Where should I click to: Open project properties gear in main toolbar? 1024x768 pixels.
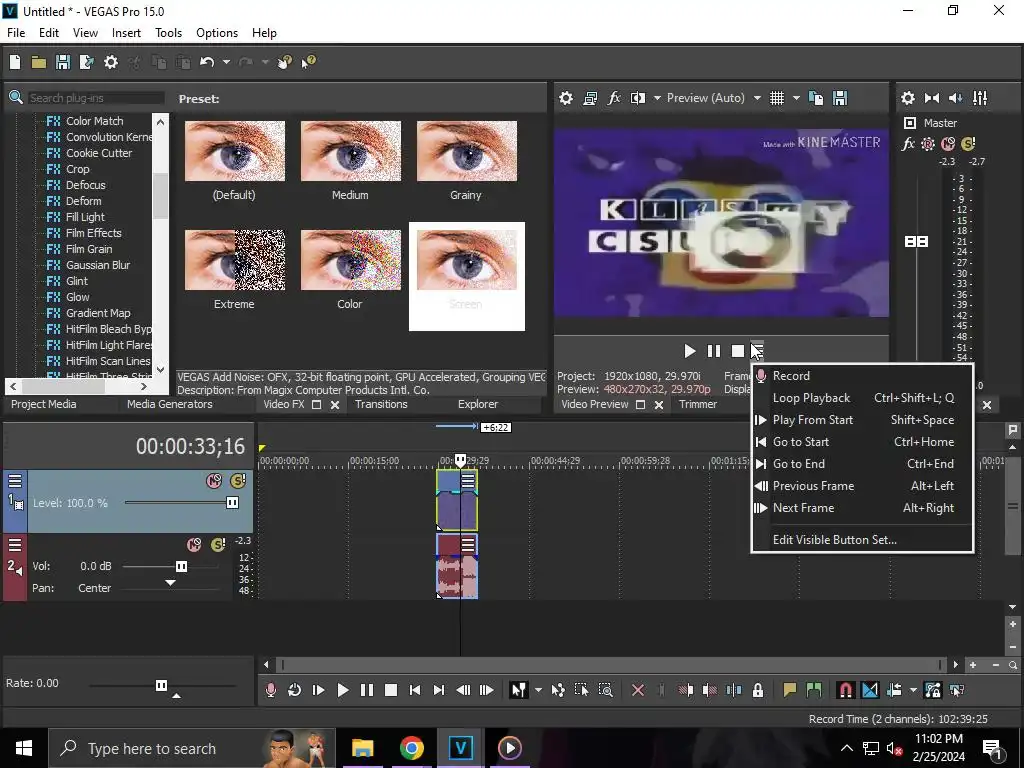point(111,62)
